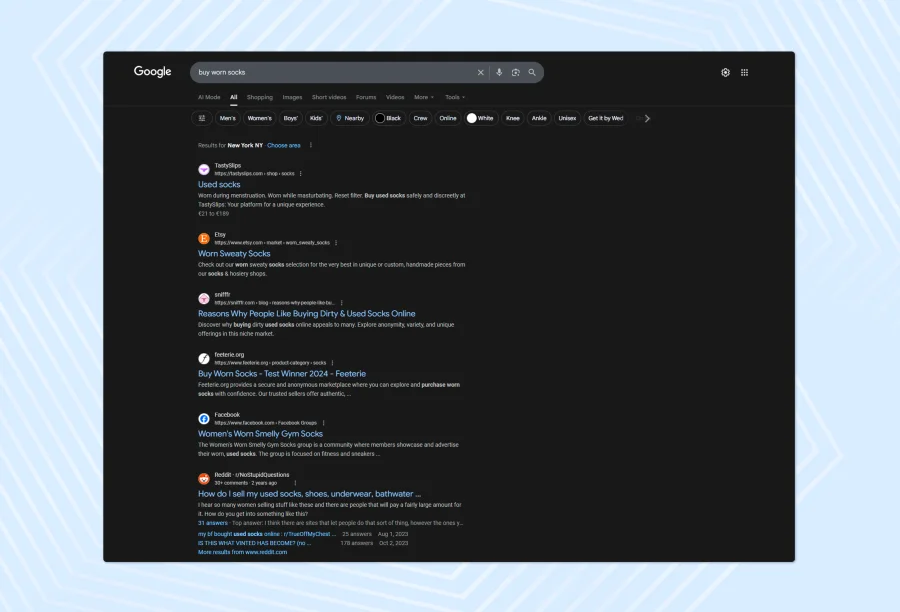The width and height of the screenshot is (900, 612).
Task: Click the Google logo
Action: (153, 72)
